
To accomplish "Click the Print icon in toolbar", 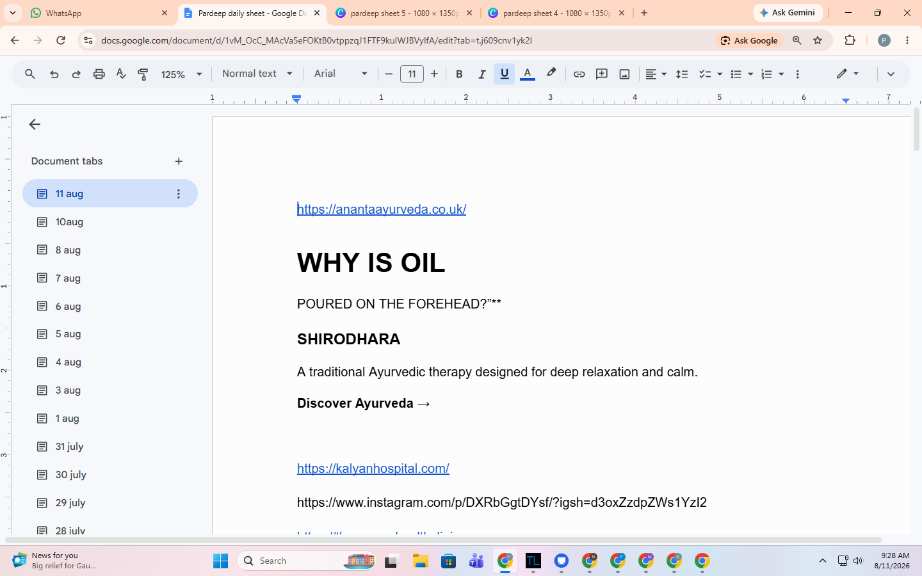I will tap(99, 74).
